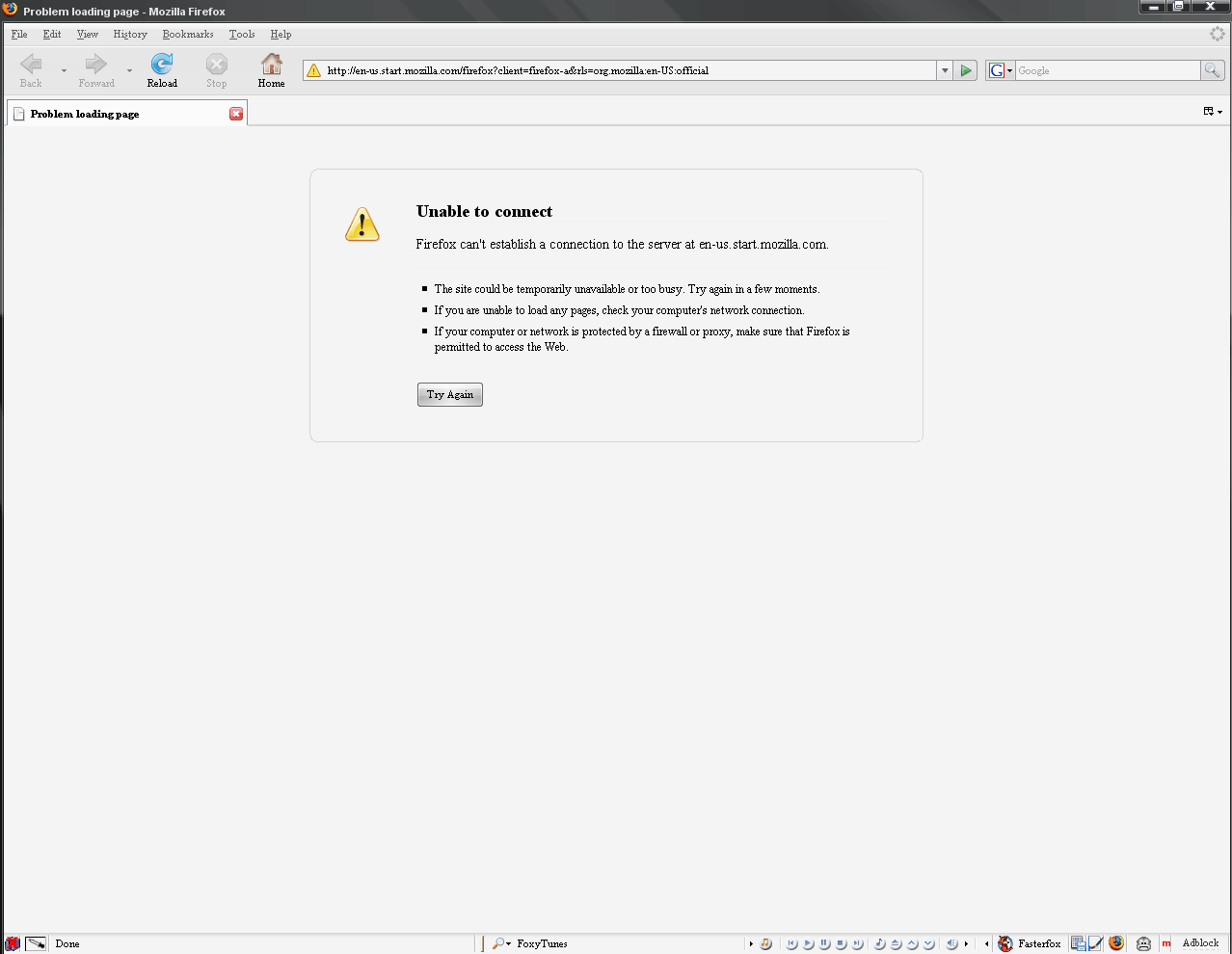The width and height of the screenshot is (1232, 954).
Task: Open the FoxyTunes search dropdown
Action: [501, 943]
